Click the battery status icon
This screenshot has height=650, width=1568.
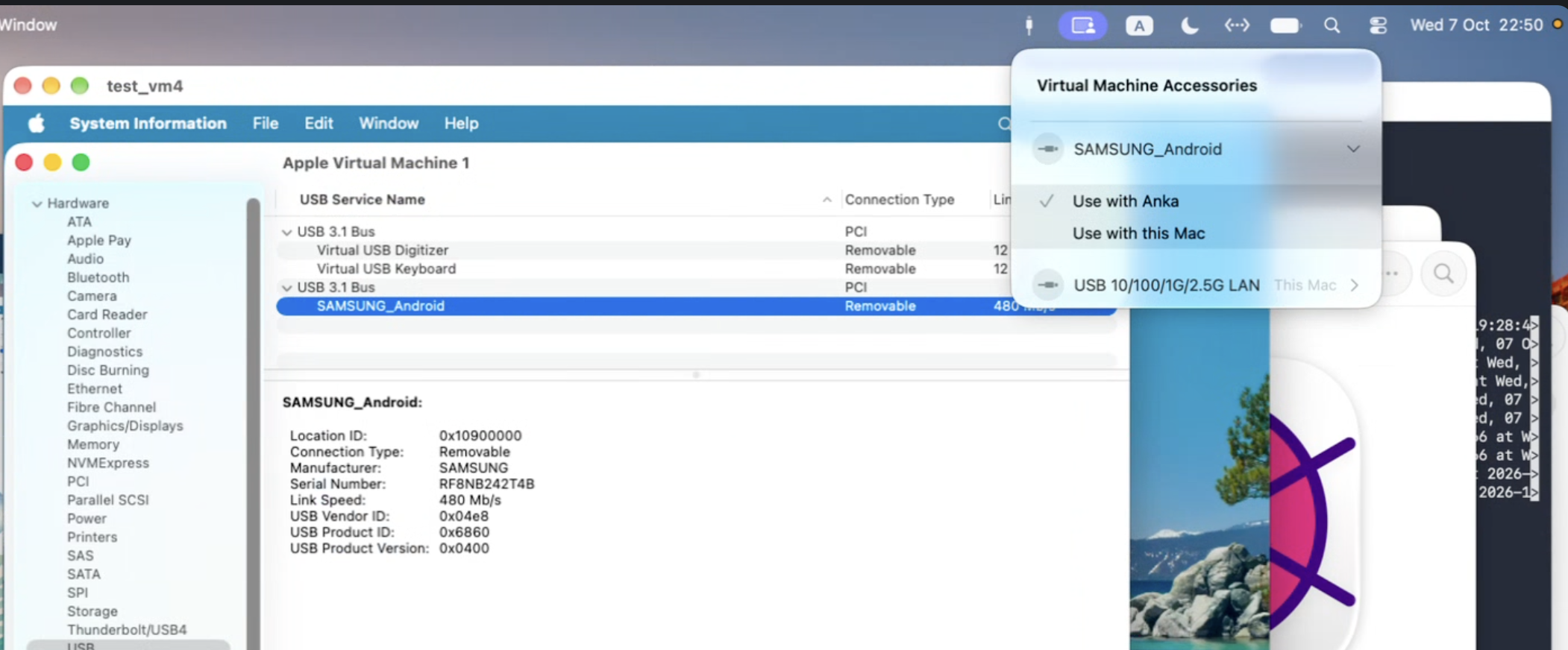(x=1285, y=26)
